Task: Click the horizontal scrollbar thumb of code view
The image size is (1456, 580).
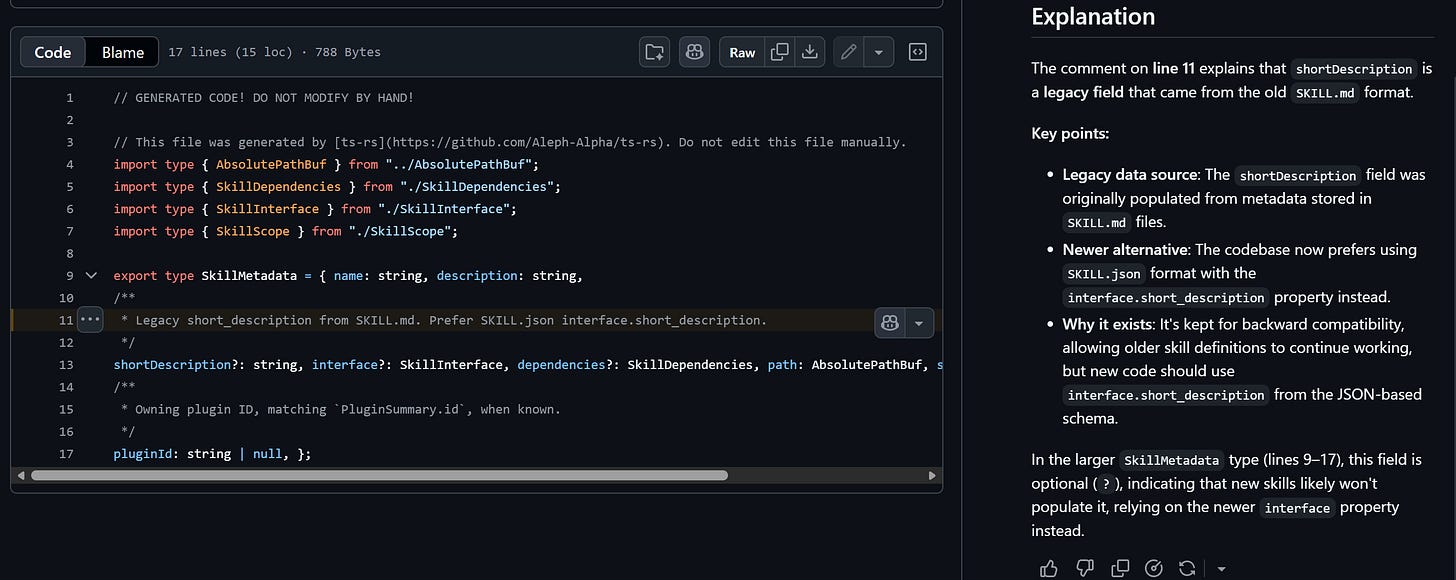Action: [379, 476]
